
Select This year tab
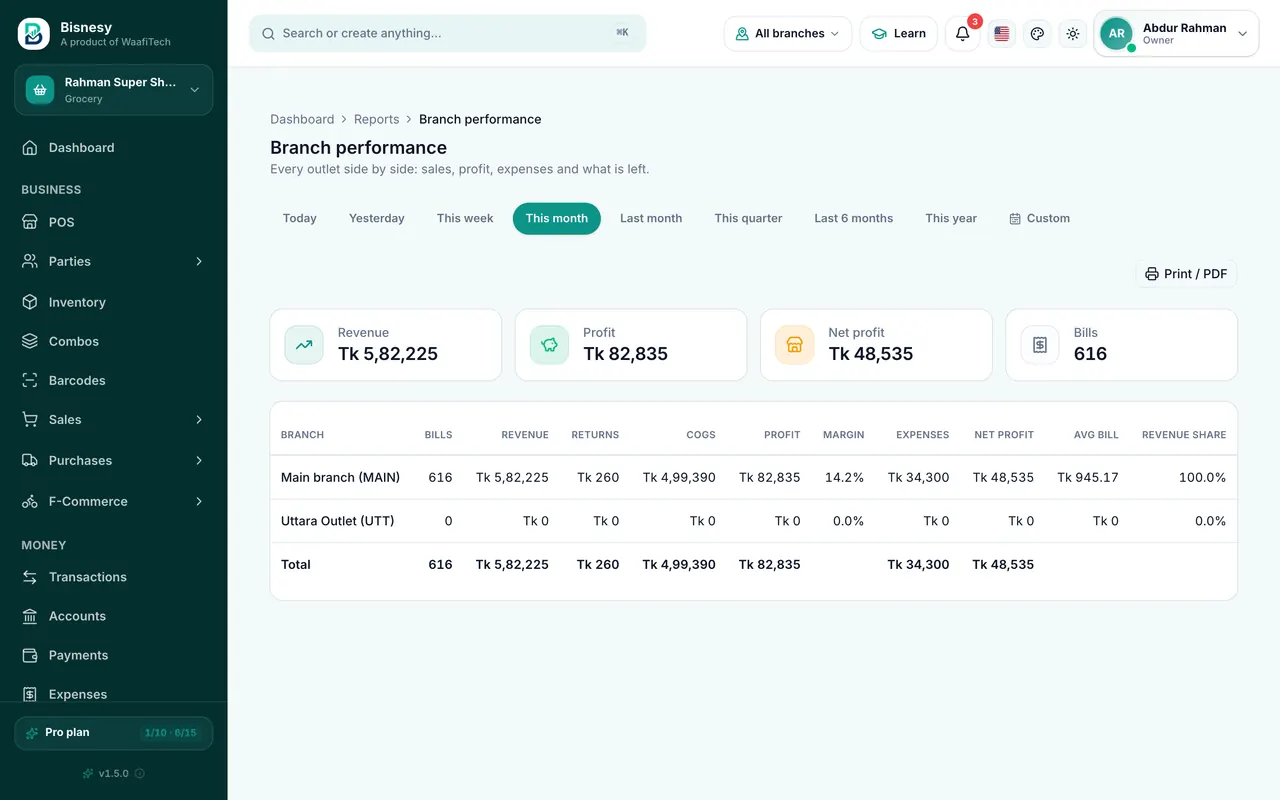click(x=951, y=218)
